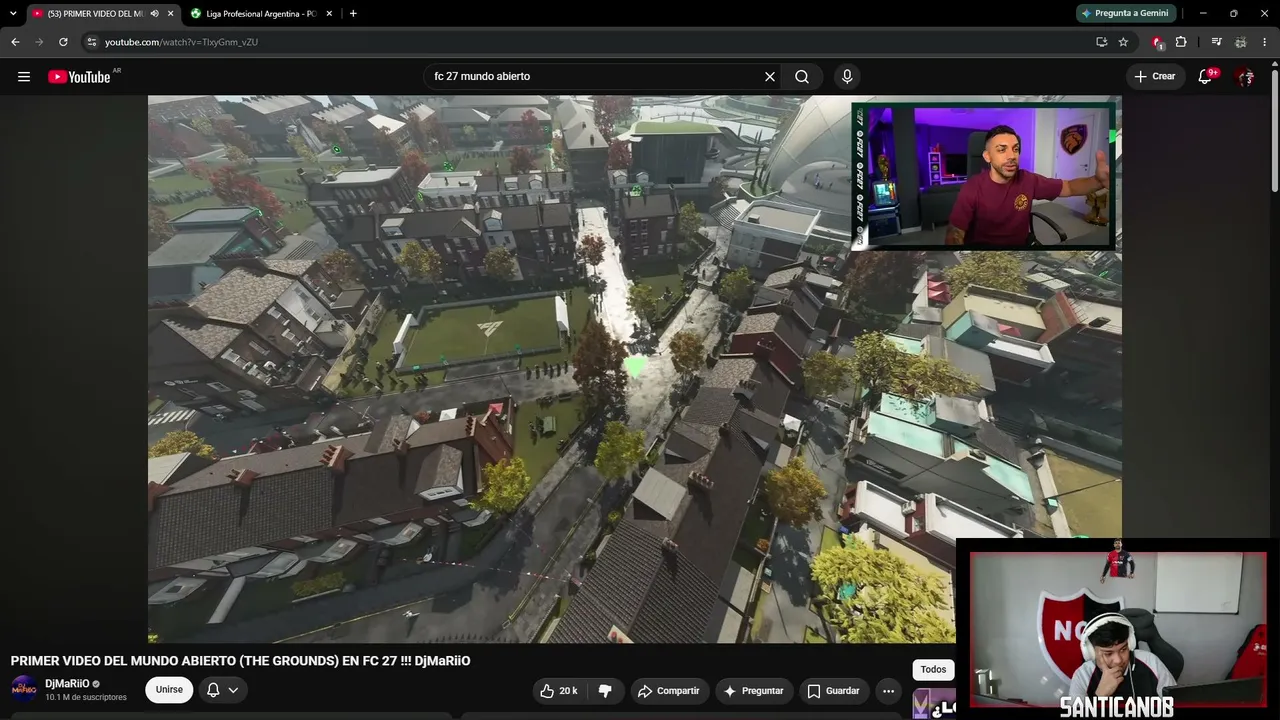Viewport: 1280px width, 720px height.
Task: Open the Chrome profile avatar
Action: pyautogui.click(x=1241, y=42)
